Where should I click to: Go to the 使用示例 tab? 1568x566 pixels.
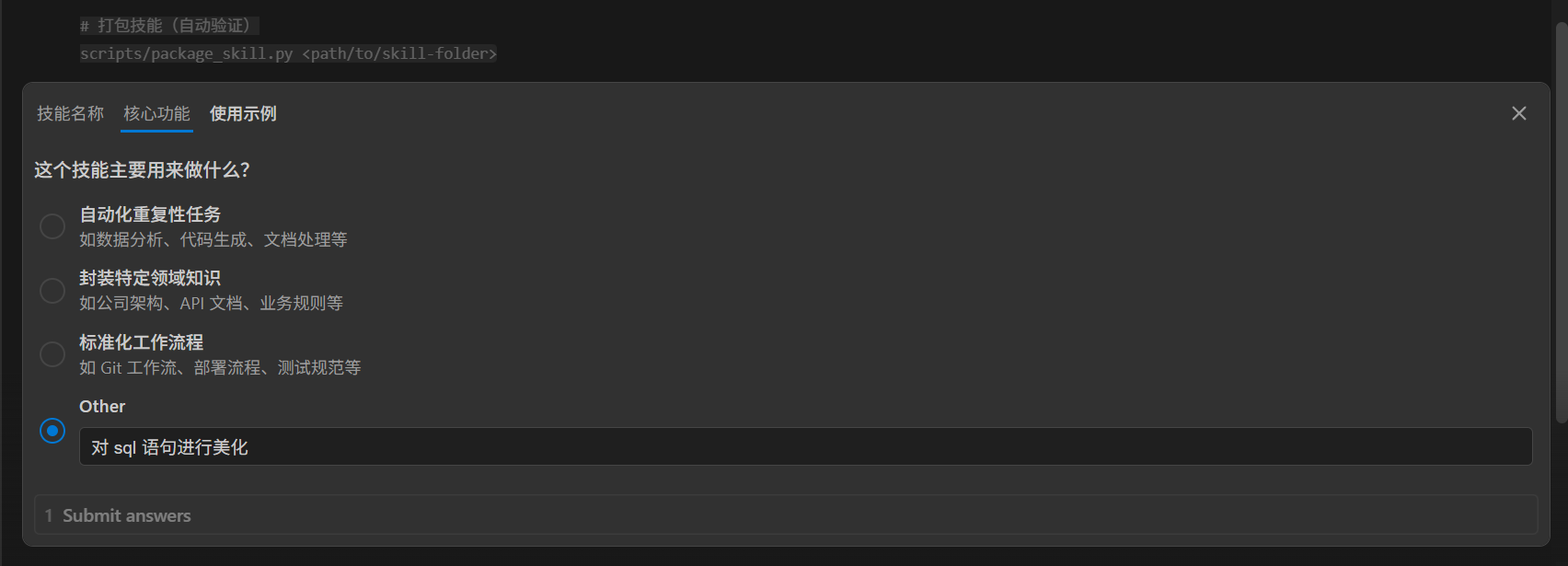click(x=243, y=113)
